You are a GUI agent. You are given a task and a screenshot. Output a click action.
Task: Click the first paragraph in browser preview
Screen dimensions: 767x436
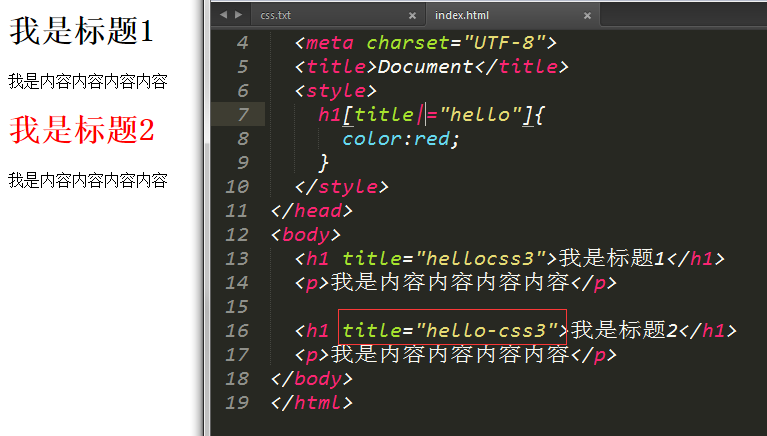tap(88, 81)
